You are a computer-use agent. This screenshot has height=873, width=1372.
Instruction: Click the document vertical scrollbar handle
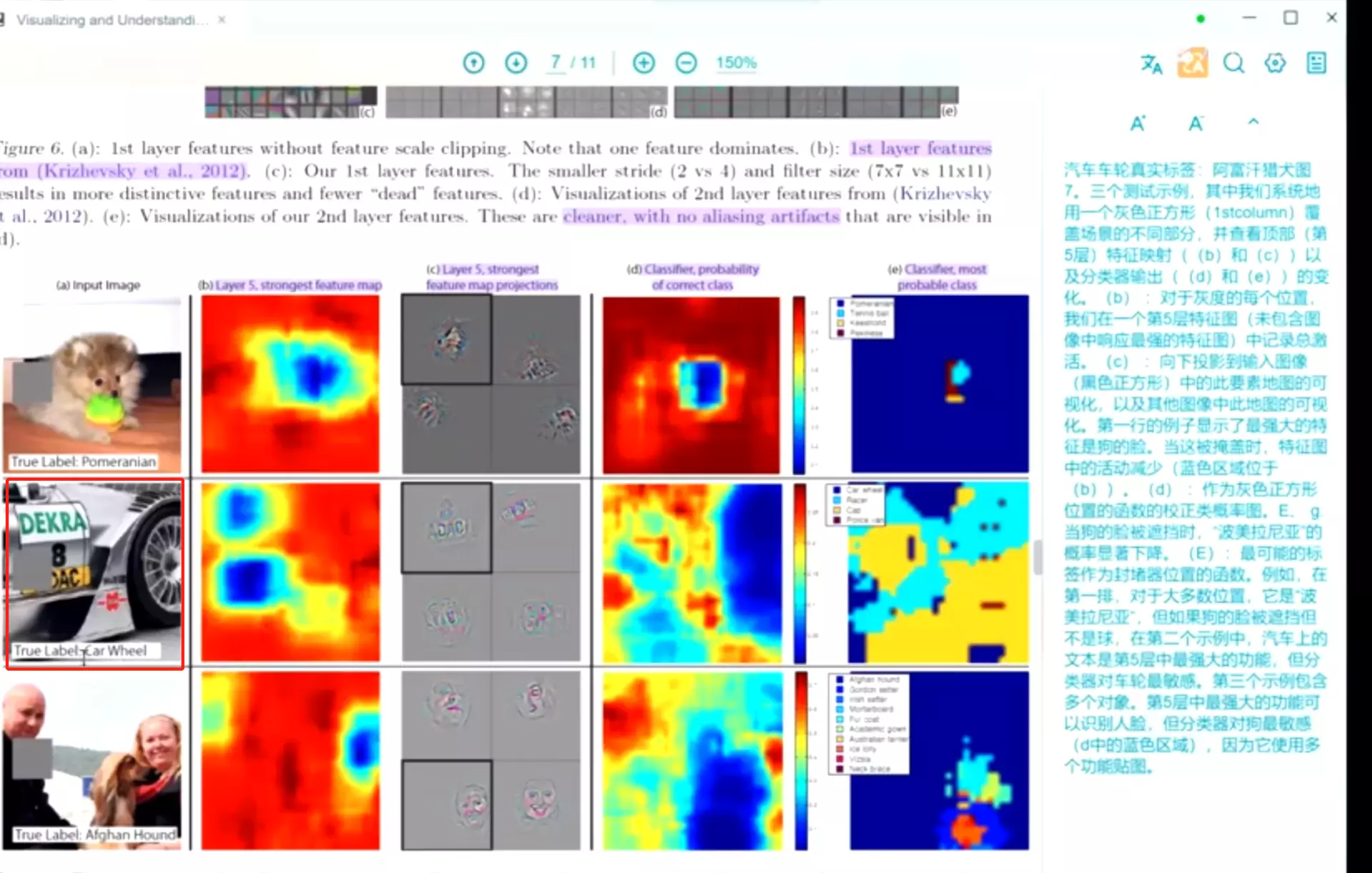[x=1038, y=557]
